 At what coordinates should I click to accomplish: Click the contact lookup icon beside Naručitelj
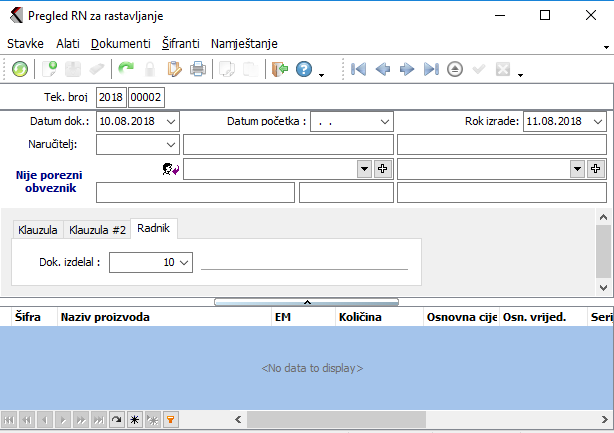click(171, 169)
